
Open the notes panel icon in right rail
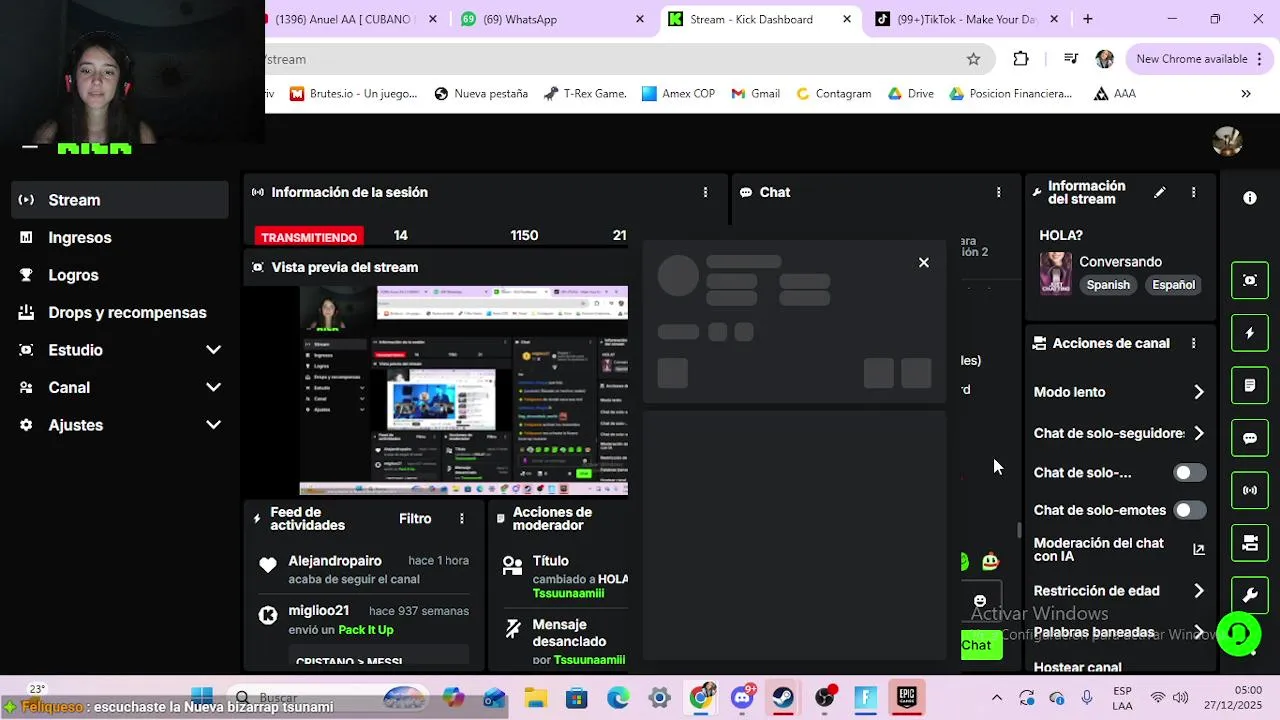(1250, 385)
